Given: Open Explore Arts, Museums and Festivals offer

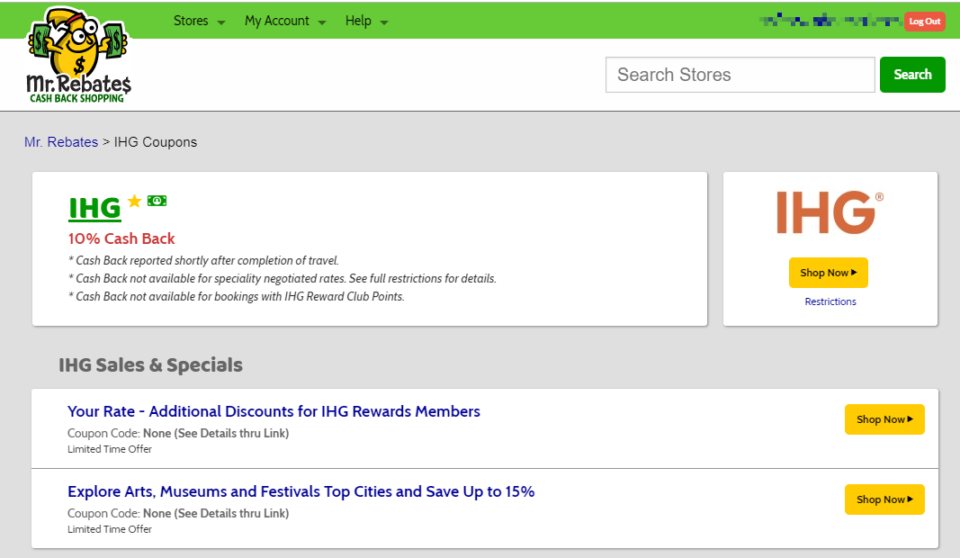Looking at the screenshot, I should pos(301,492).
